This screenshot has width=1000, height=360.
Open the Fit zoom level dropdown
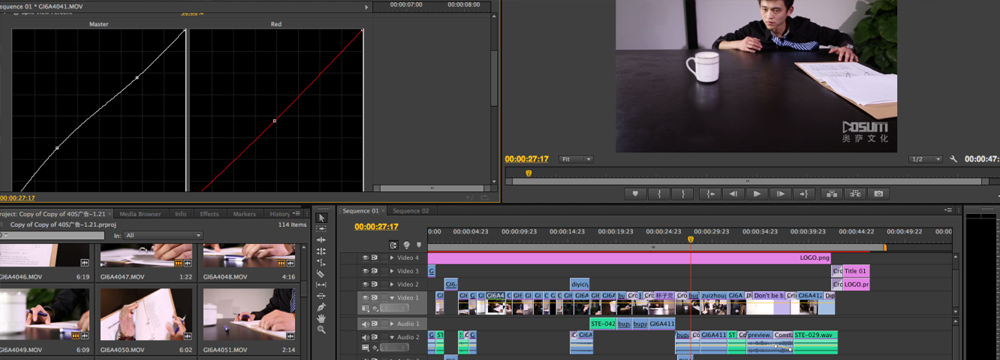(575, 159)
